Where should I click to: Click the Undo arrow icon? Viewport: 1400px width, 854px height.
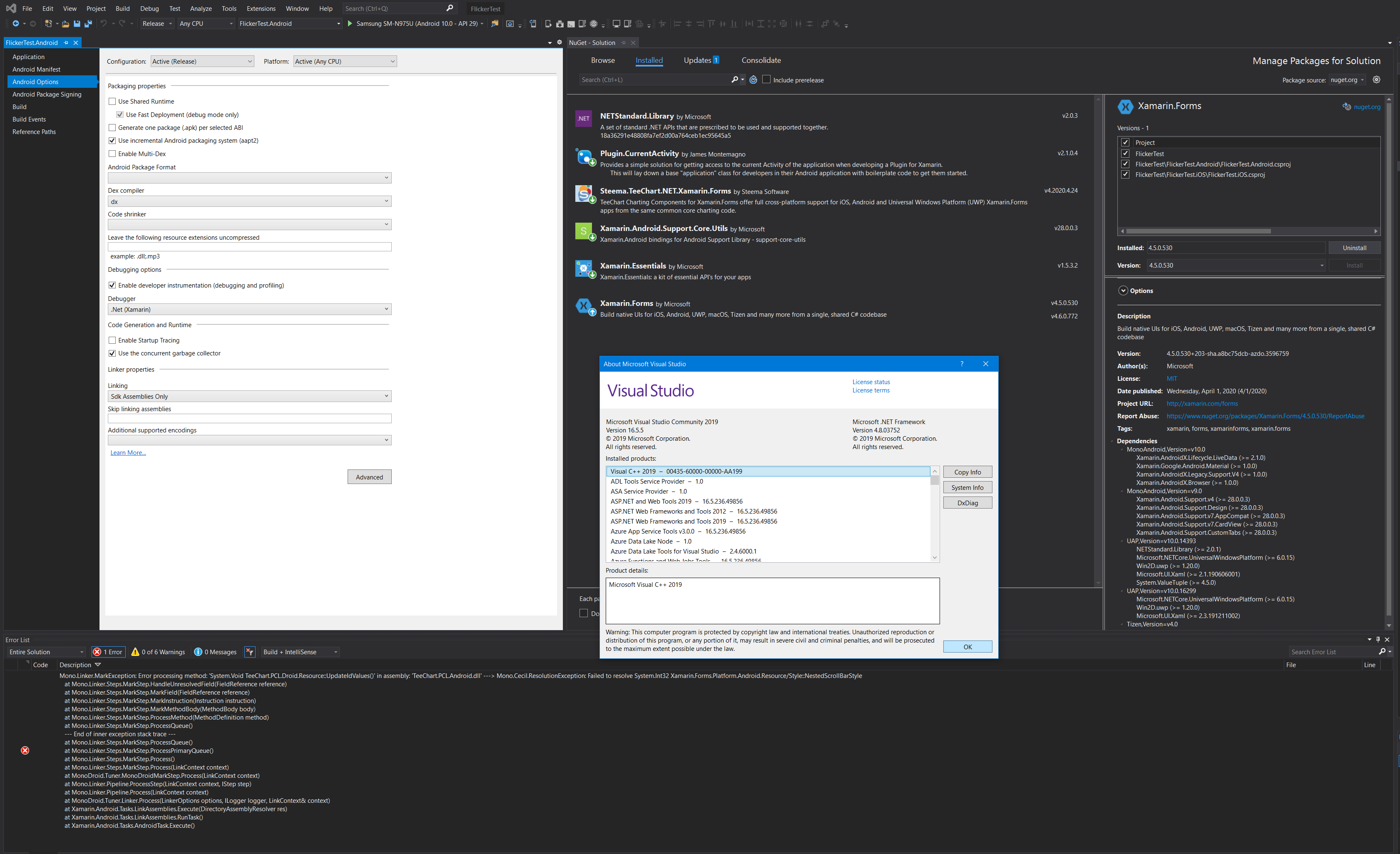pos(103,23)
